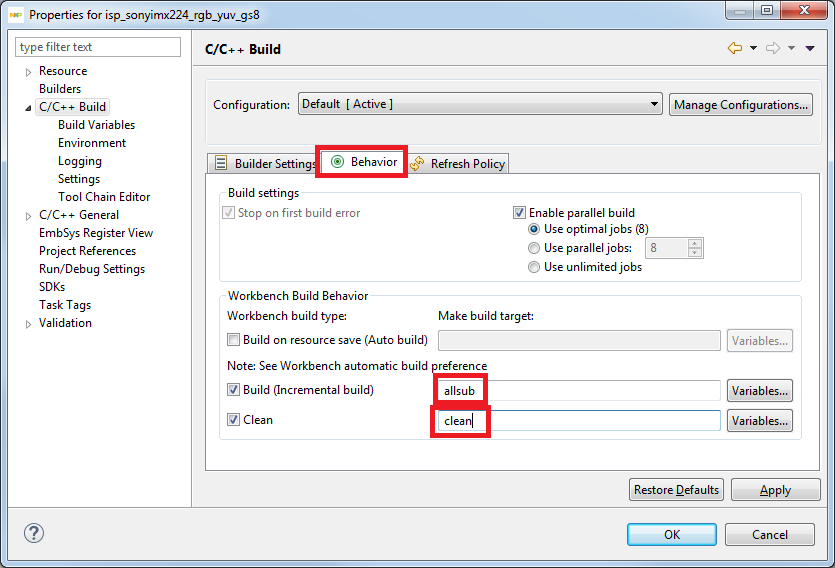
Task: Open the Refresh Policy tab
Action: 467,164
